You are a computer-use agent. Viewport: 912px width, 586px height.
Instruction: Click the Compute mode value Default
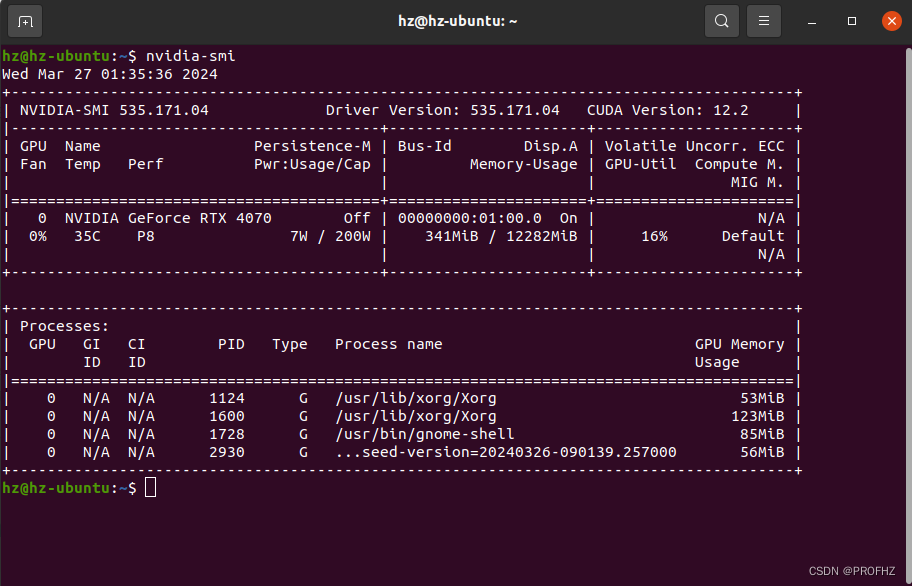[753, 237]
